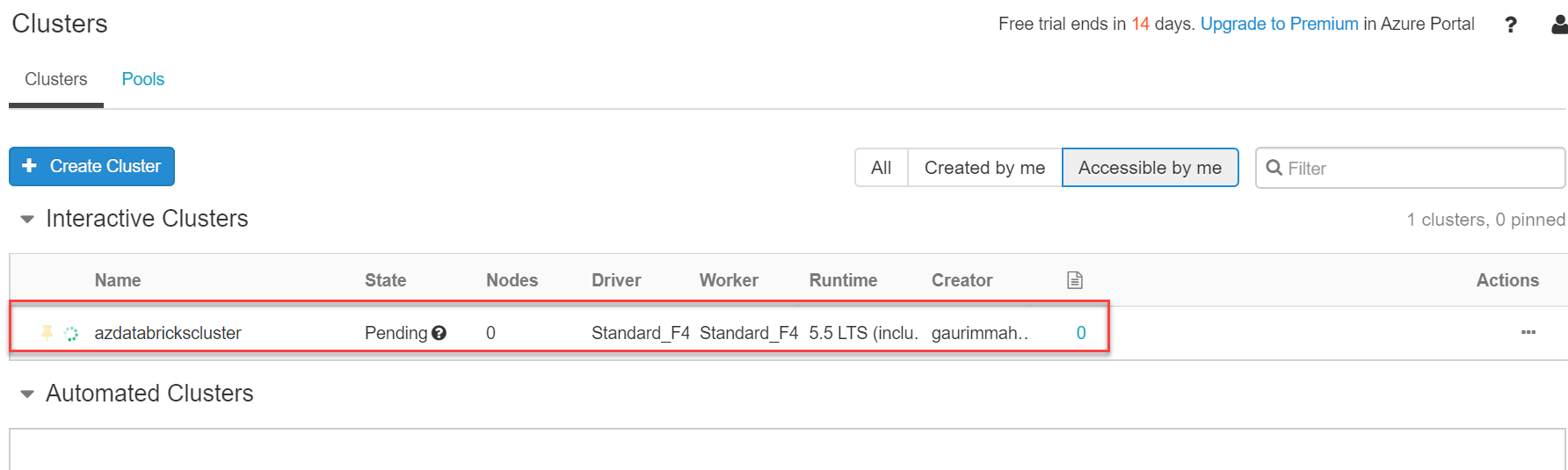This screenshot has height=470, width=1568.
Task: Click the Pending state help icon
Action: pos(439,333)
